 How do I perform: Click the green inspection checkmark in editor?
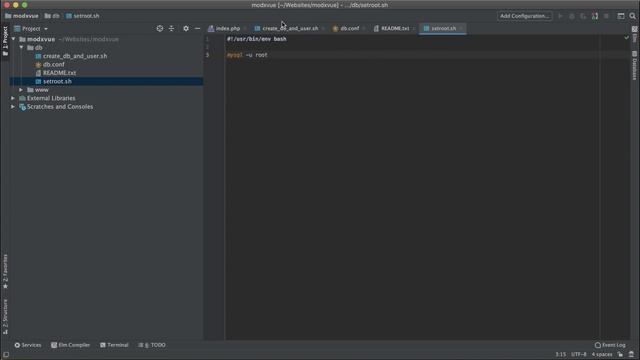(627, 38)
